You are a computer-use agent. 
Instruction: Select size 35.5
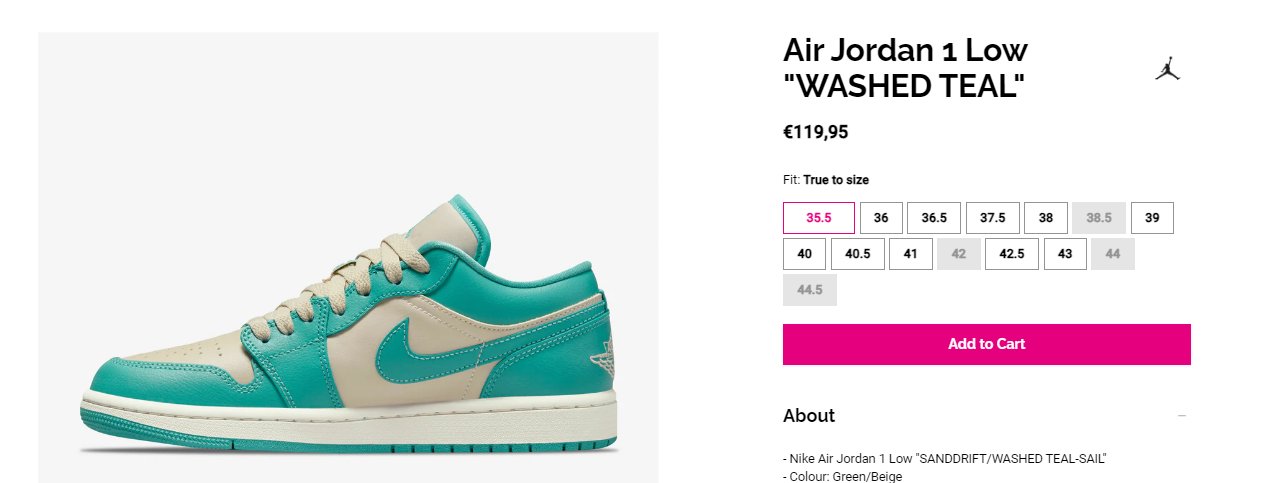pos(819,218)
